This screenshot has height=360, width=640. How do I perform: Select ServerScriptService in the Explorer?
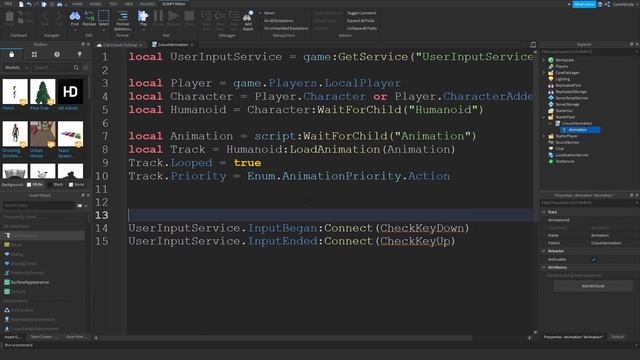pyautogui.click(x=572, y=98)
